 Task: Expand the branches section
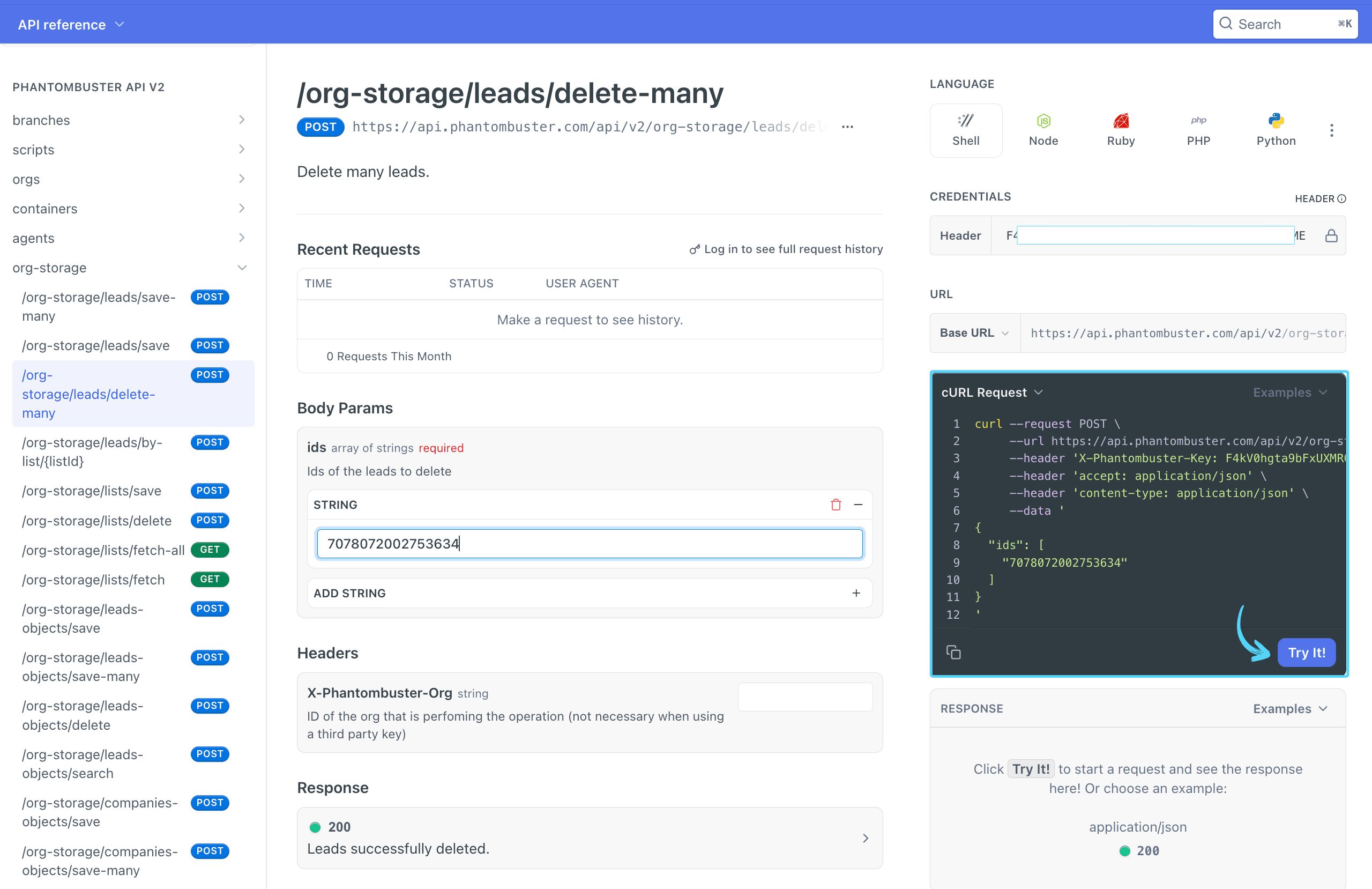(242, 120)
